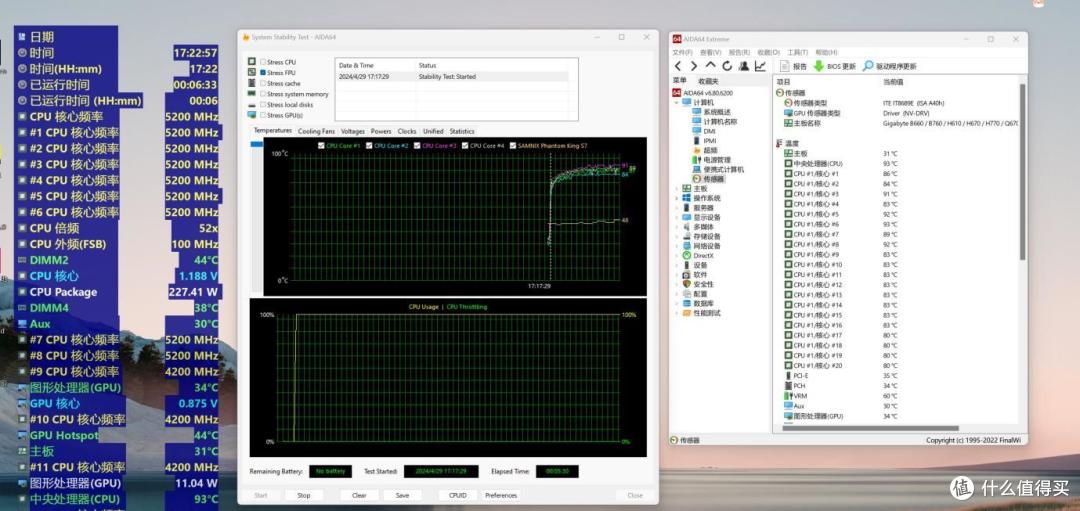Click the 报告 document icon

click(785, 66)
